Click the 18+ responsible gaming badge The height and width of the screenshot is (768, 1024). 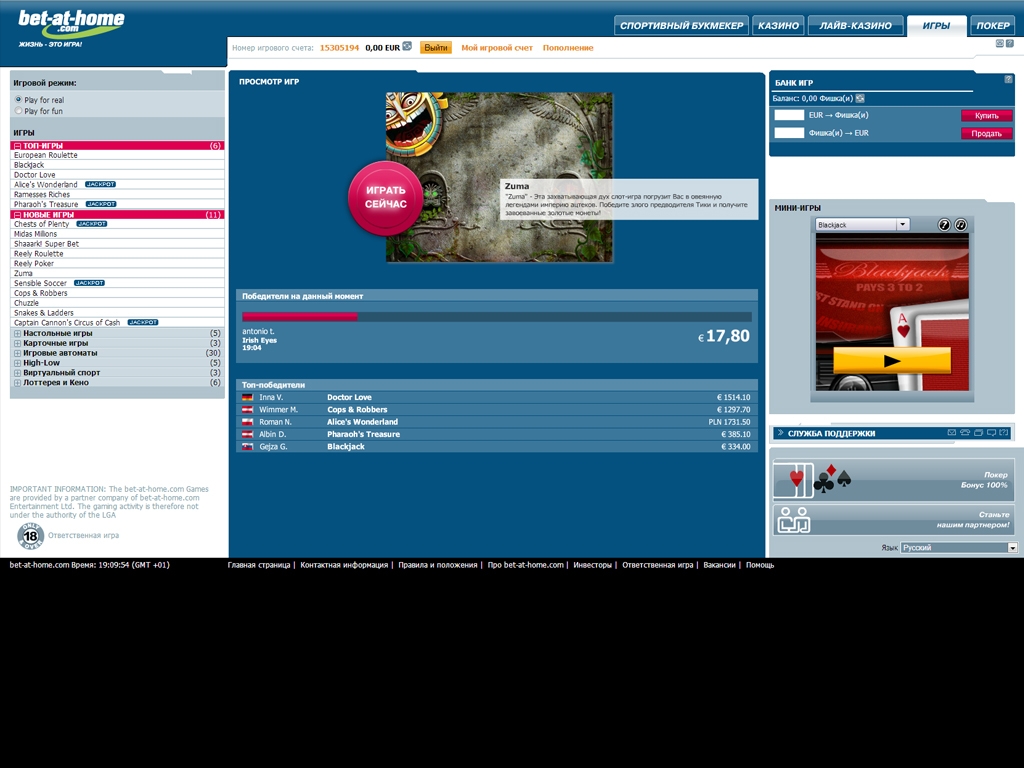(x=31, y=536)
